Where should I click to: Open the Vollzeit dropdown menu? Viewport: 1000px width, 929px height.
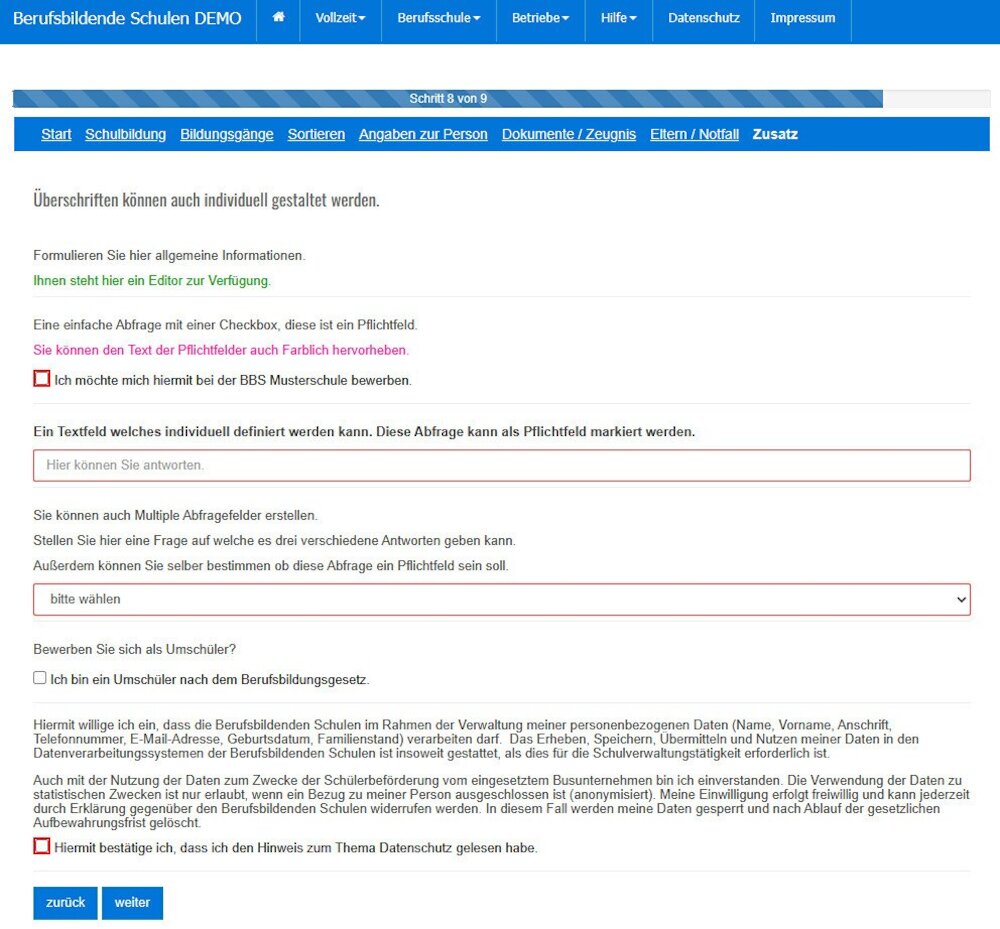tap(340, 18)
